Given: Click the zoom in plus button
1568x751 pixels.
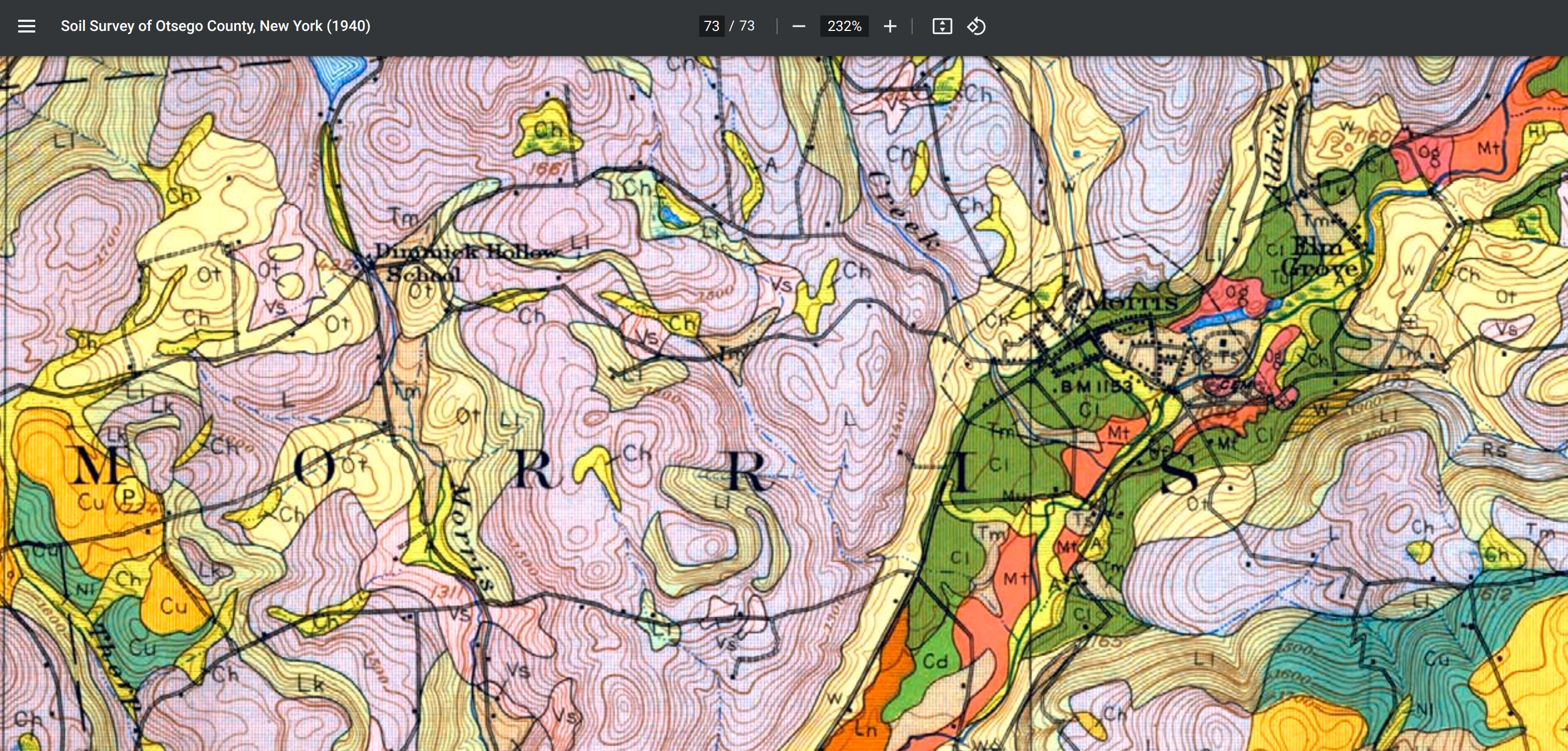Looking at the screenshot, I should coord(890,26).
